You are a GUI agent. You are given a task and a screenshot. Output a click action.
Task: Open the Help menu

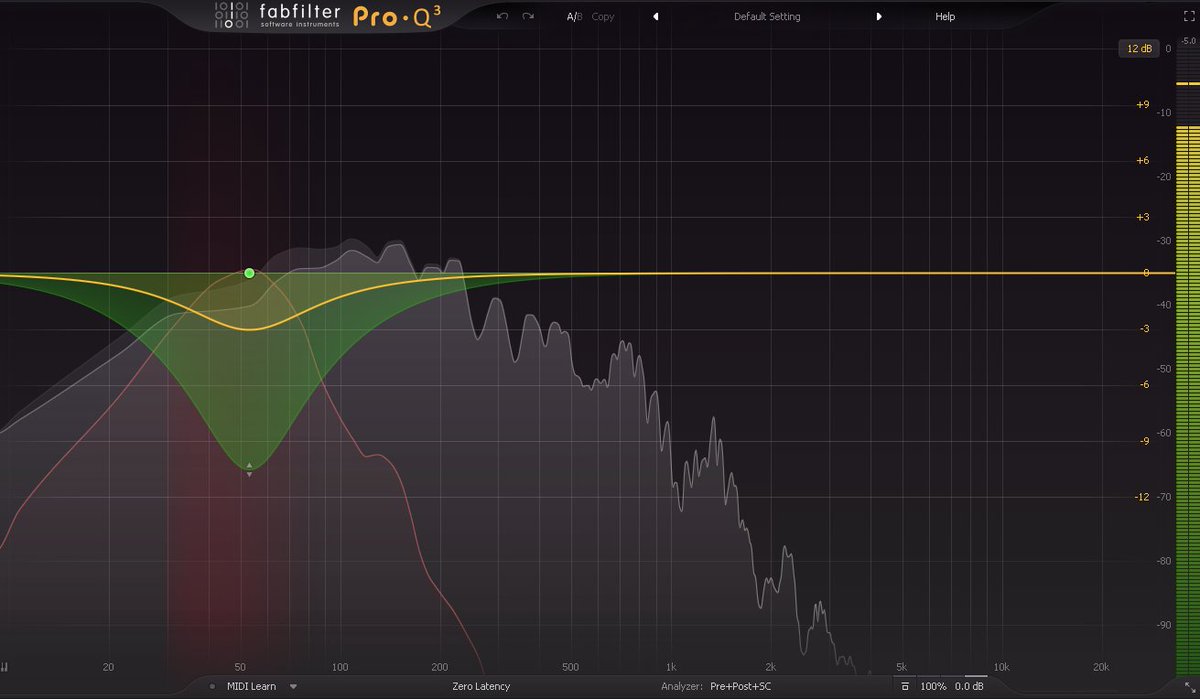pyautogui.click(x=945, y=17)
